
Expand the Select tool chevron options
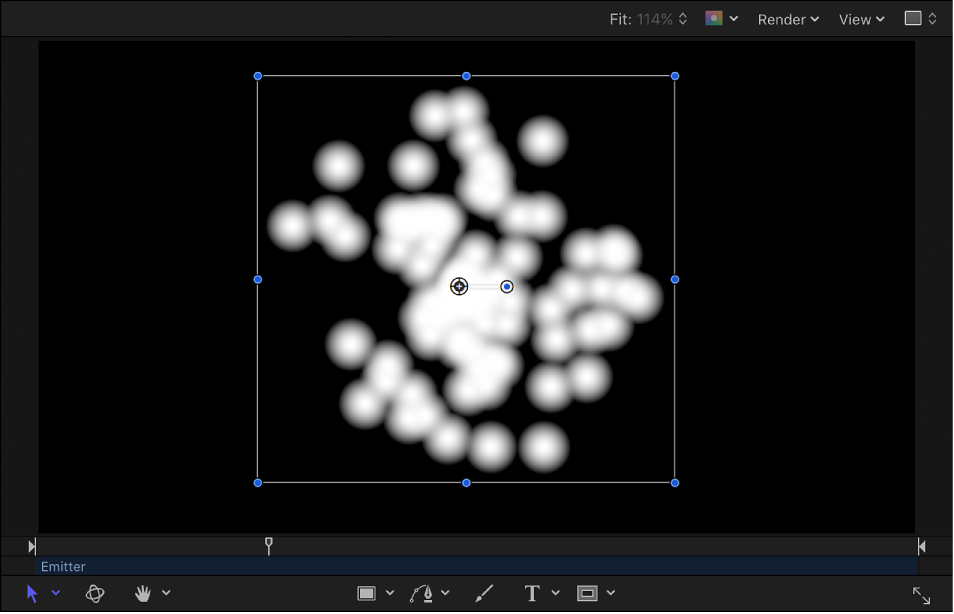pos(55,592)
